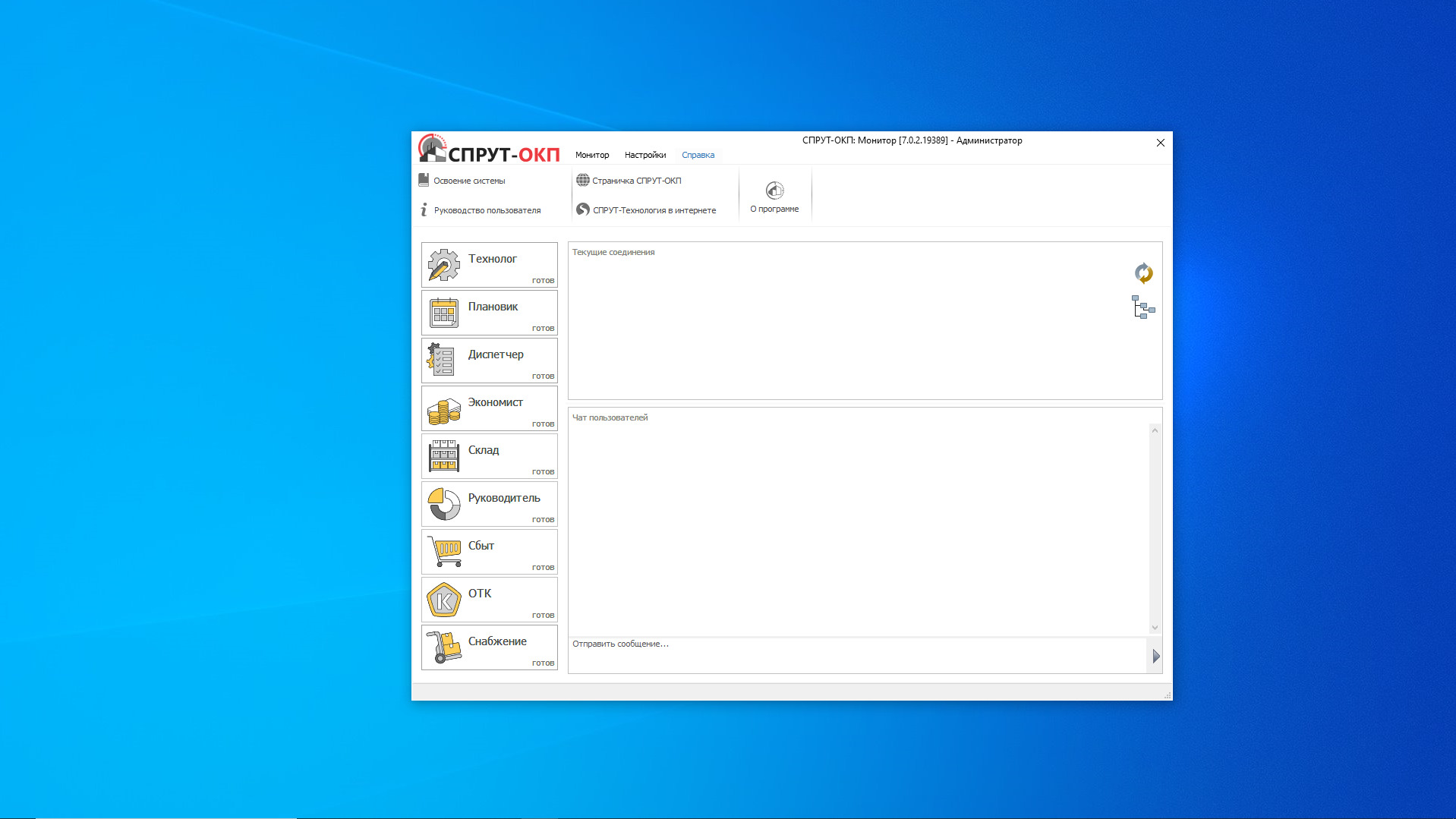Open the О программе about dialog
Image resolution: width=1456 pixels, height=819 pixels.
774,197
